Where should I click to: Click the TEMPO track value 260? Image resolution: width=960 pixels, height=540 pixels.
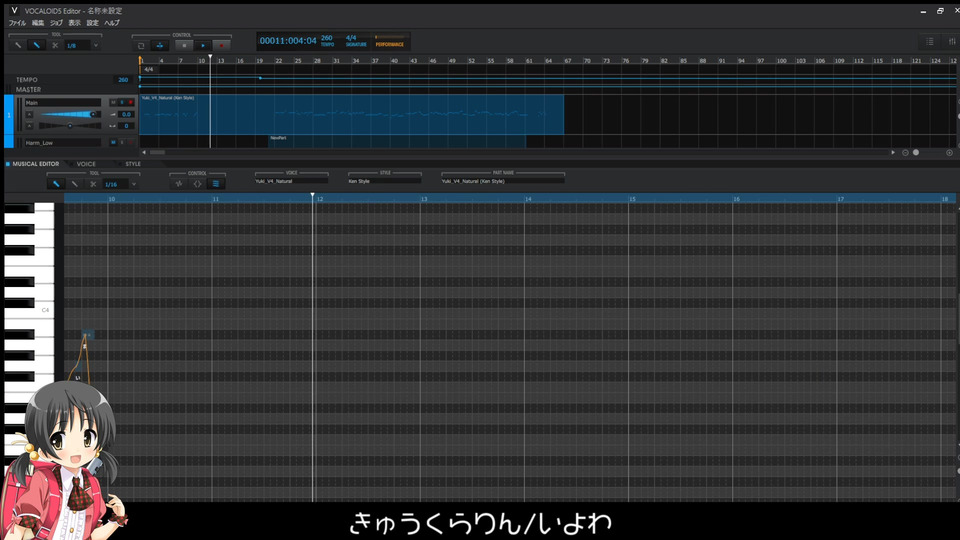point(123,80)
